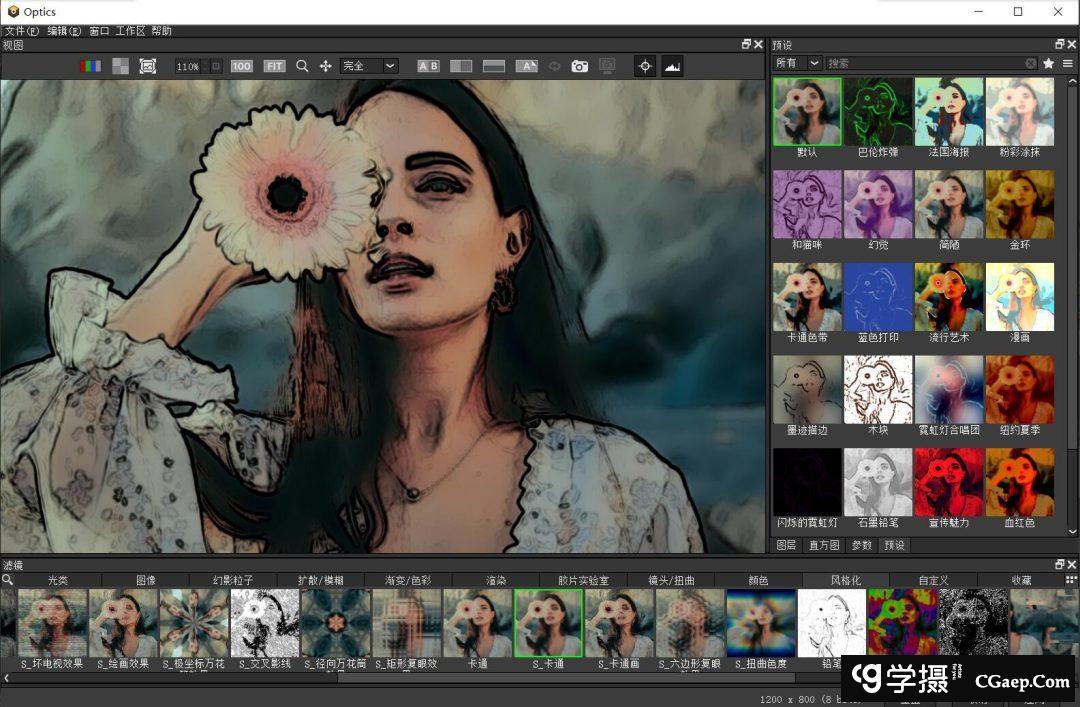Switch to the 风格化 filter tab
The width and height of the screenshot is (1080, 707).
(x=845, y=580)
